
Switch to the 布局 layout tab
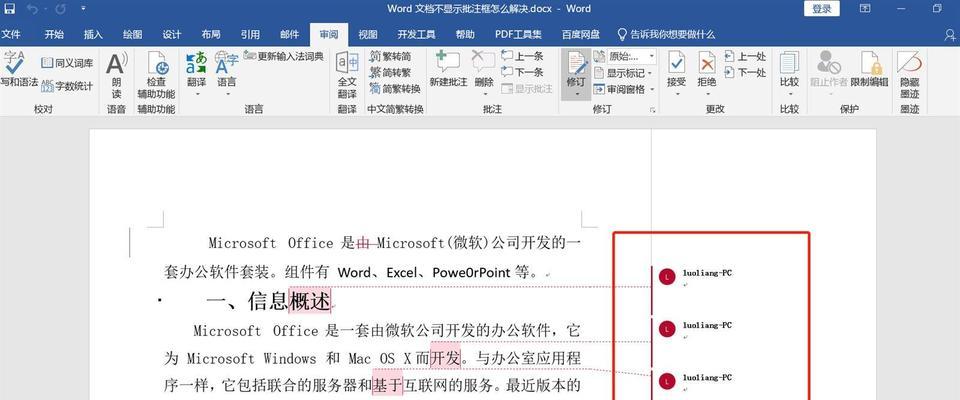[x=211, y=34]
